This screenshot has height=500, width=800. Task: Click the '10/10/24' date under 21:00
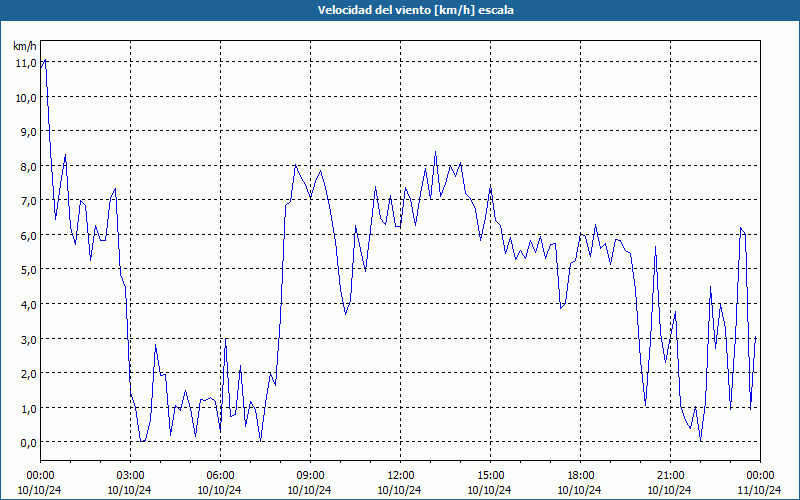click(670, 490)
